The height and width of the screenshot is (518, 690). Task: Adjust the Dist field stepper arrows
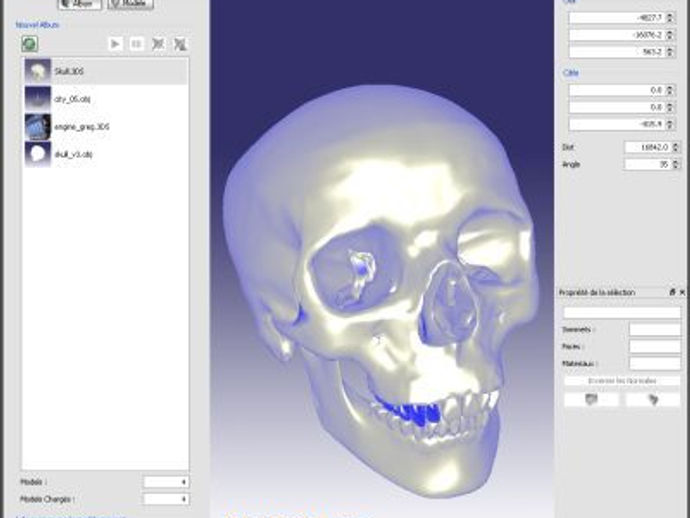click(676, 147)
